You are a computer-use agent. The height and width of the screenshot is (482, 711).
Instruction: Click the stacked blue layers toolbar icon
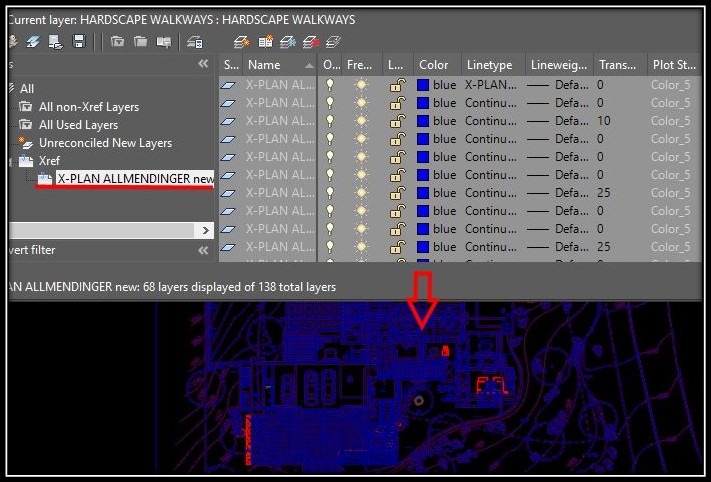click(33, 42)
